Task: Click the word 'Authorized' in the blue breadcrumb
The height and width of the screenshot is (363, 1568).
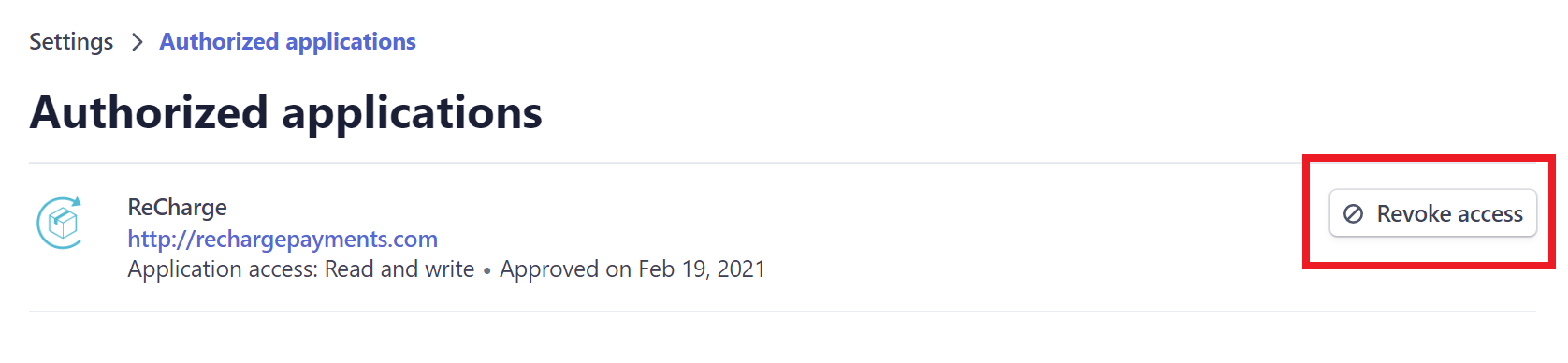Action: (x=220, y=42)
